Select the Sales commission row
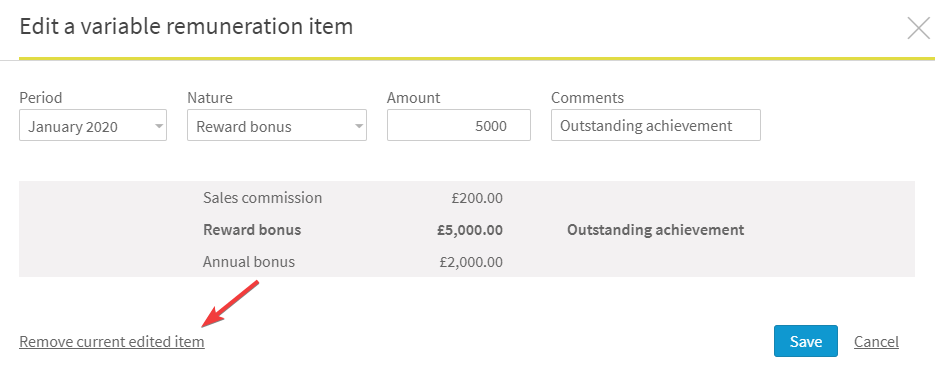The image size is (935, 365). [467, 198]
